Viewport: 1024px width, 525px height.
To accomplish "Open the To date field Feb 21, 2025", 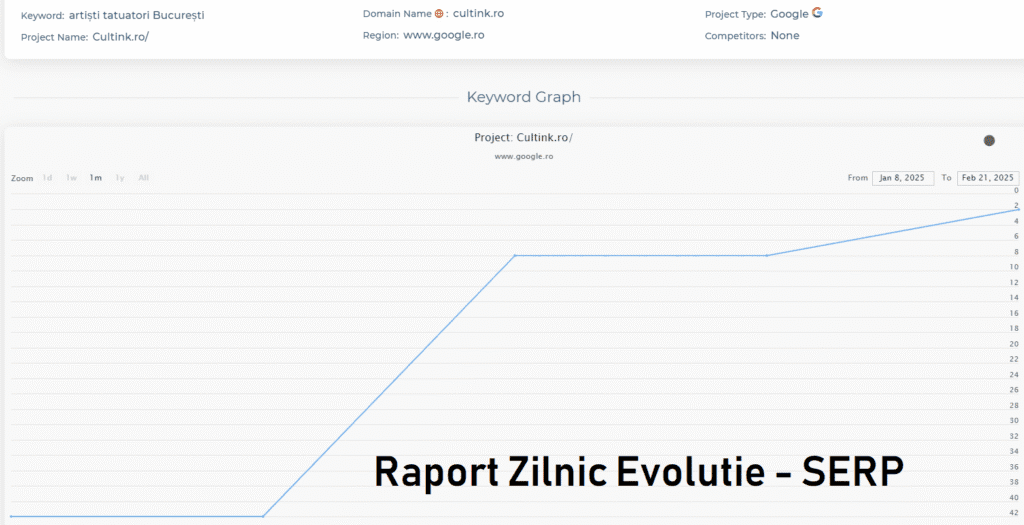I will click(x=987, y=178).
